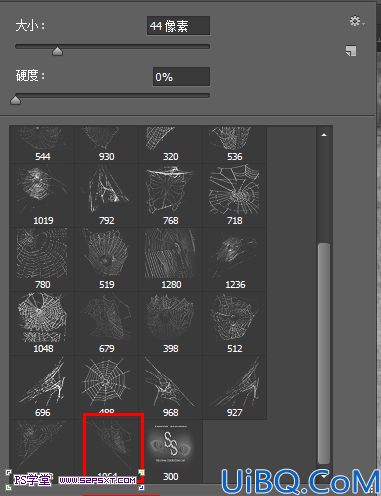Select the 792 spider web brush
This screenshot has height=496, width=381.
[x=106, y=195]
